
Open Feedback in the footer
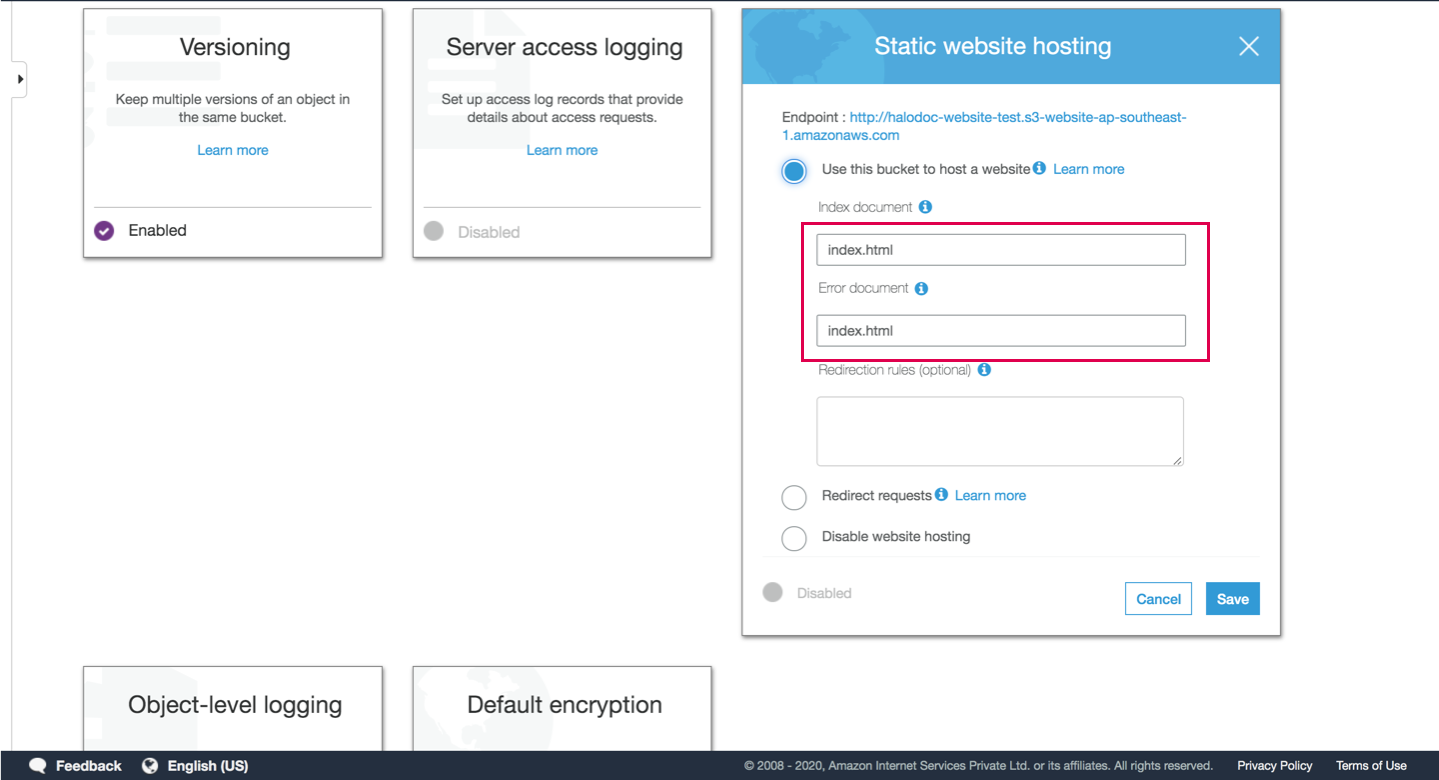point(89,766)
